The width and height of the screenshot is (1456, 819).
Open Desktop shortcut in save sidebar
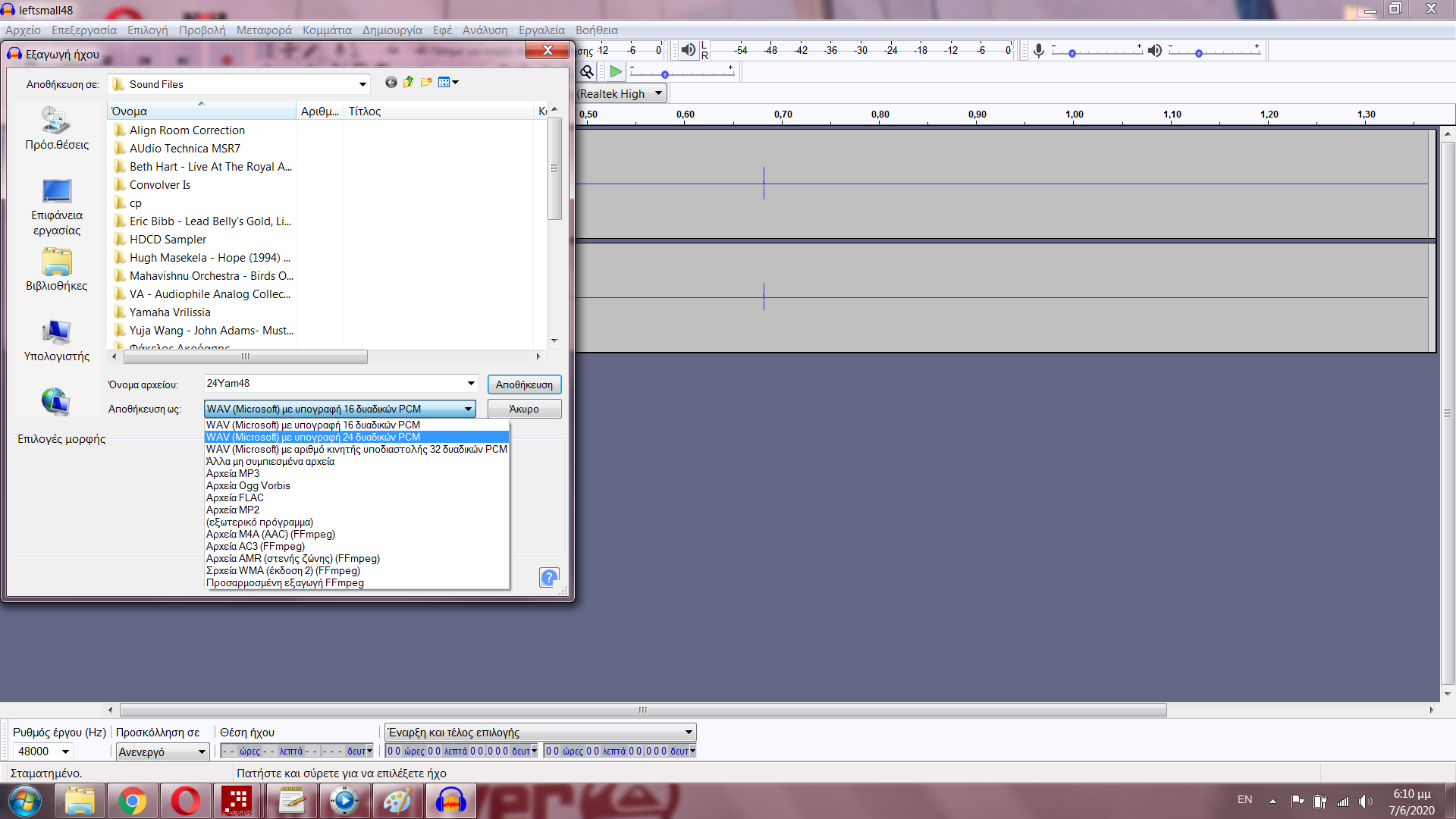(57, 207)
